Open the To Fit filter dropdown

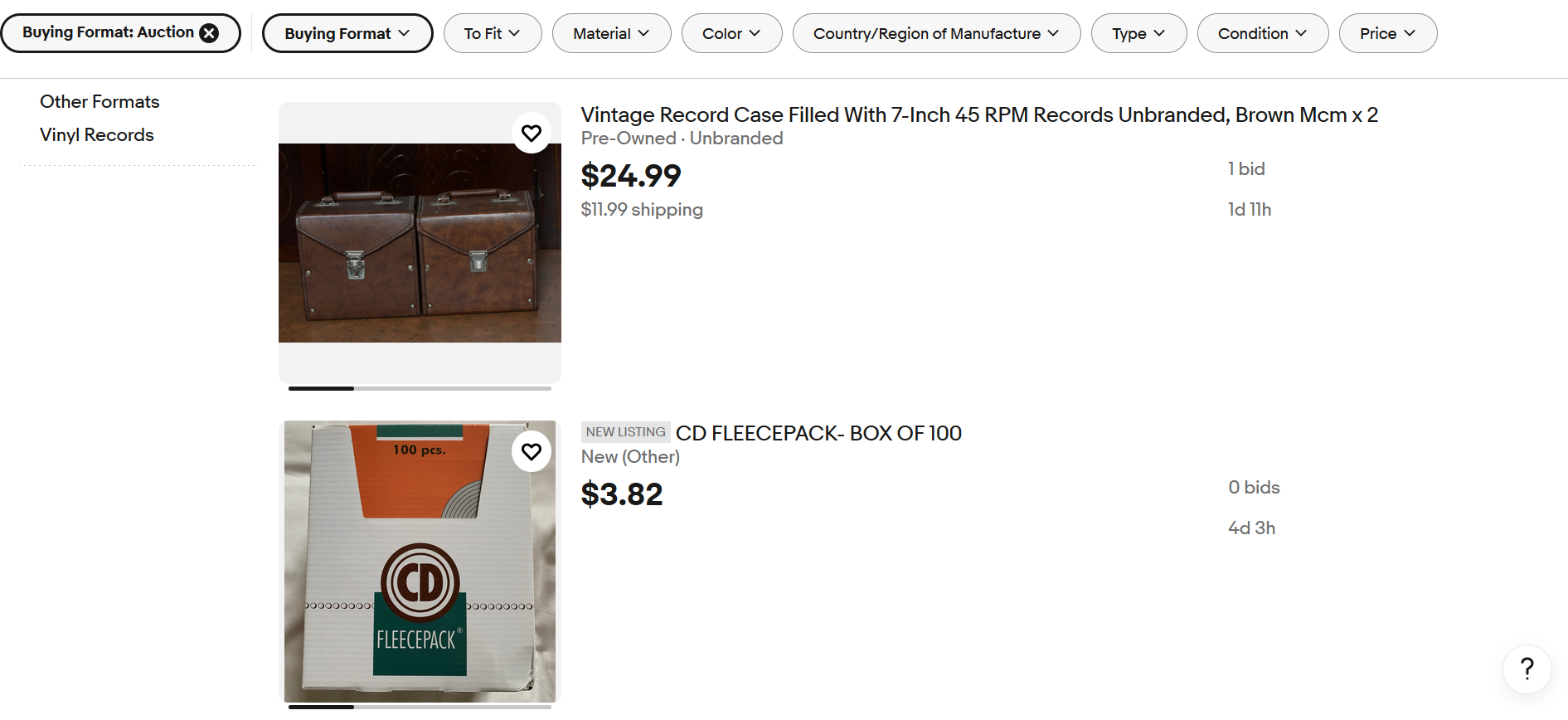pos(492,33)
